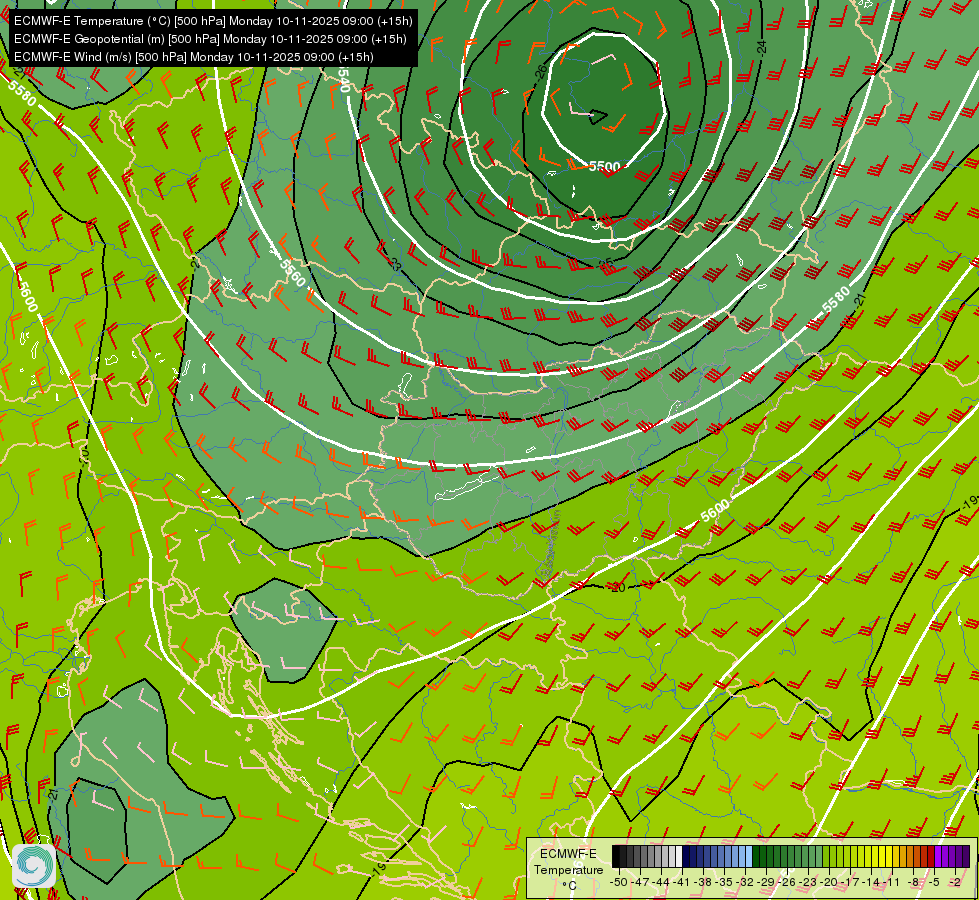Click the -8 value in the legend scale
Viewport: 979px width, 900px height.
tap(913, 882)
